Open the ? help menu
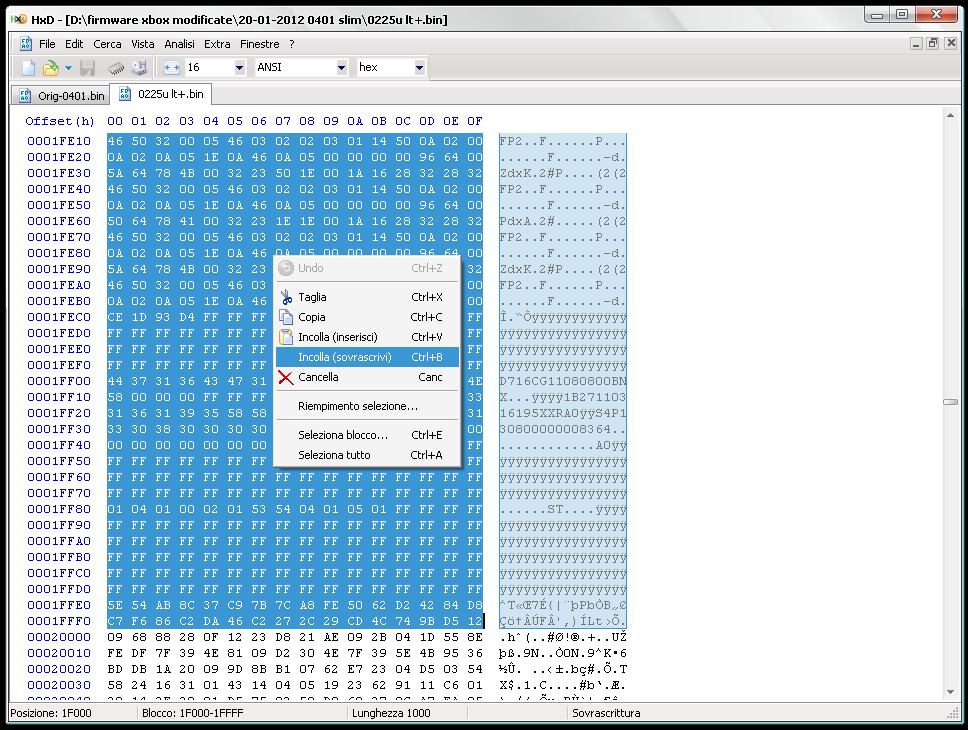The height and width of the screenshot is (730, 968). click(x=291, y=44)
